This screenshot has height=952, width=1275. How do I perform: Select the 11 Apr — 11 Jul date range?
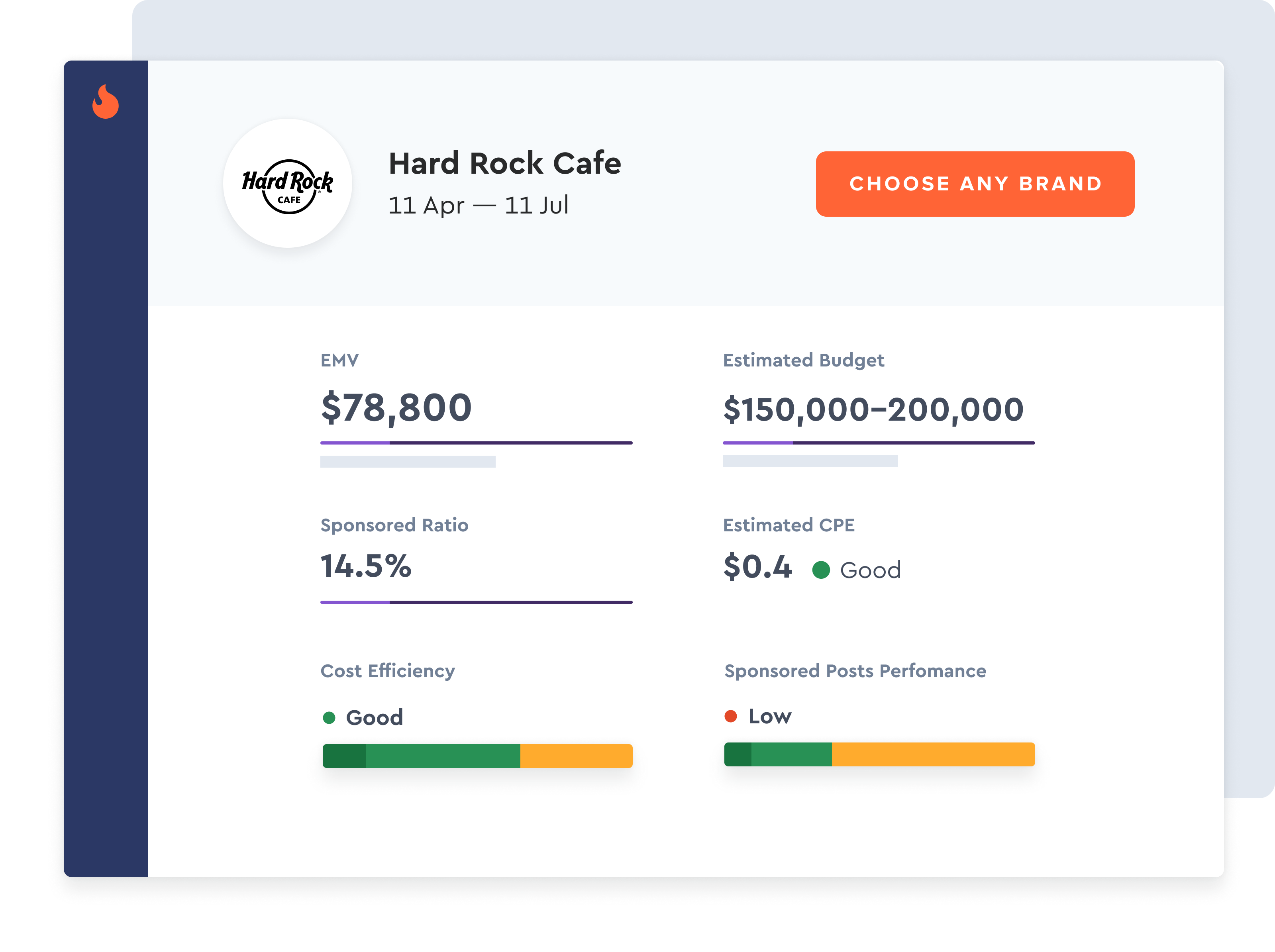click(478, 205)
